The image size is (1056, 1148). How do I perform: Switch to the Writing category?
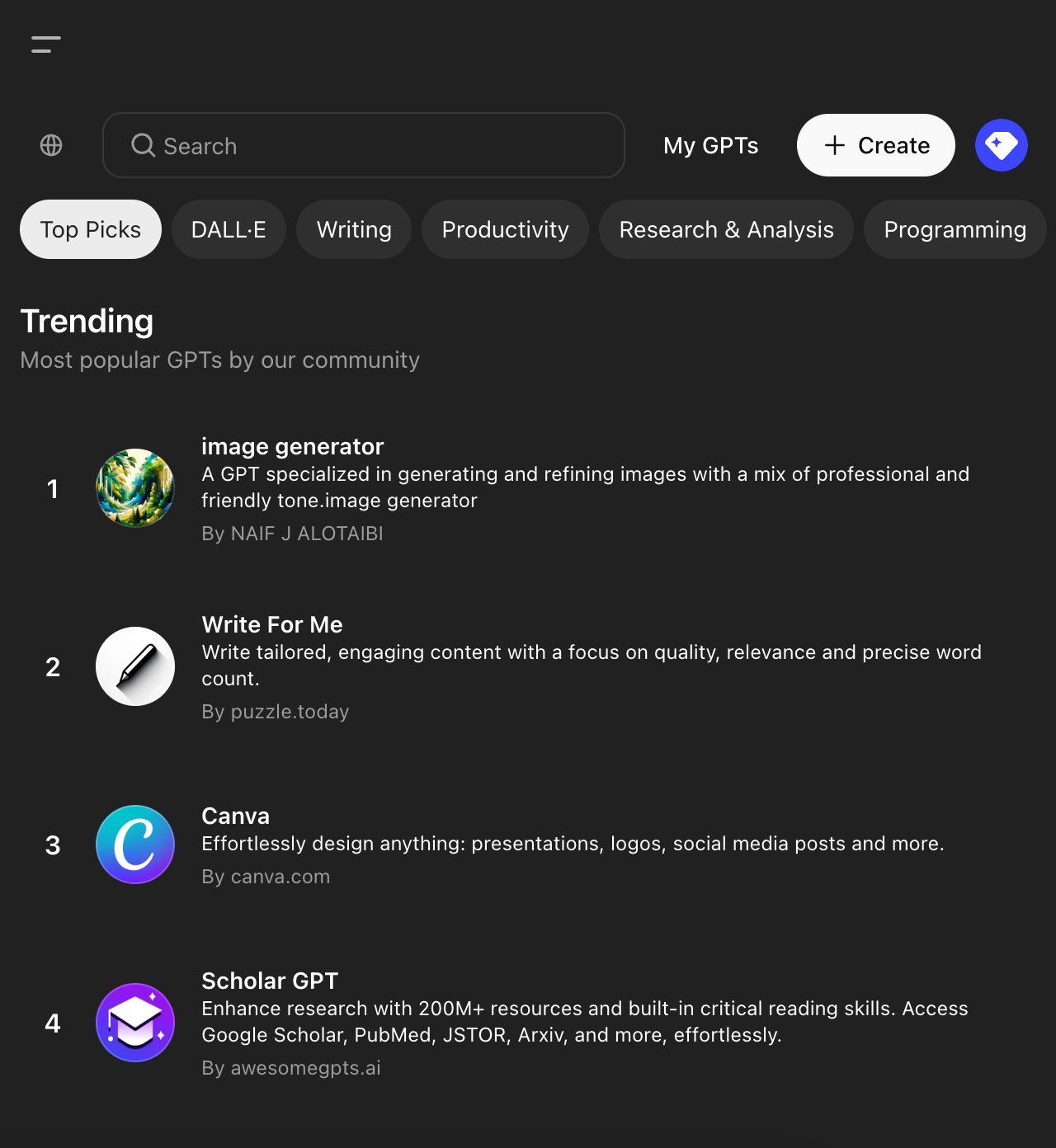pyautogui.click(x=354, y=229)
